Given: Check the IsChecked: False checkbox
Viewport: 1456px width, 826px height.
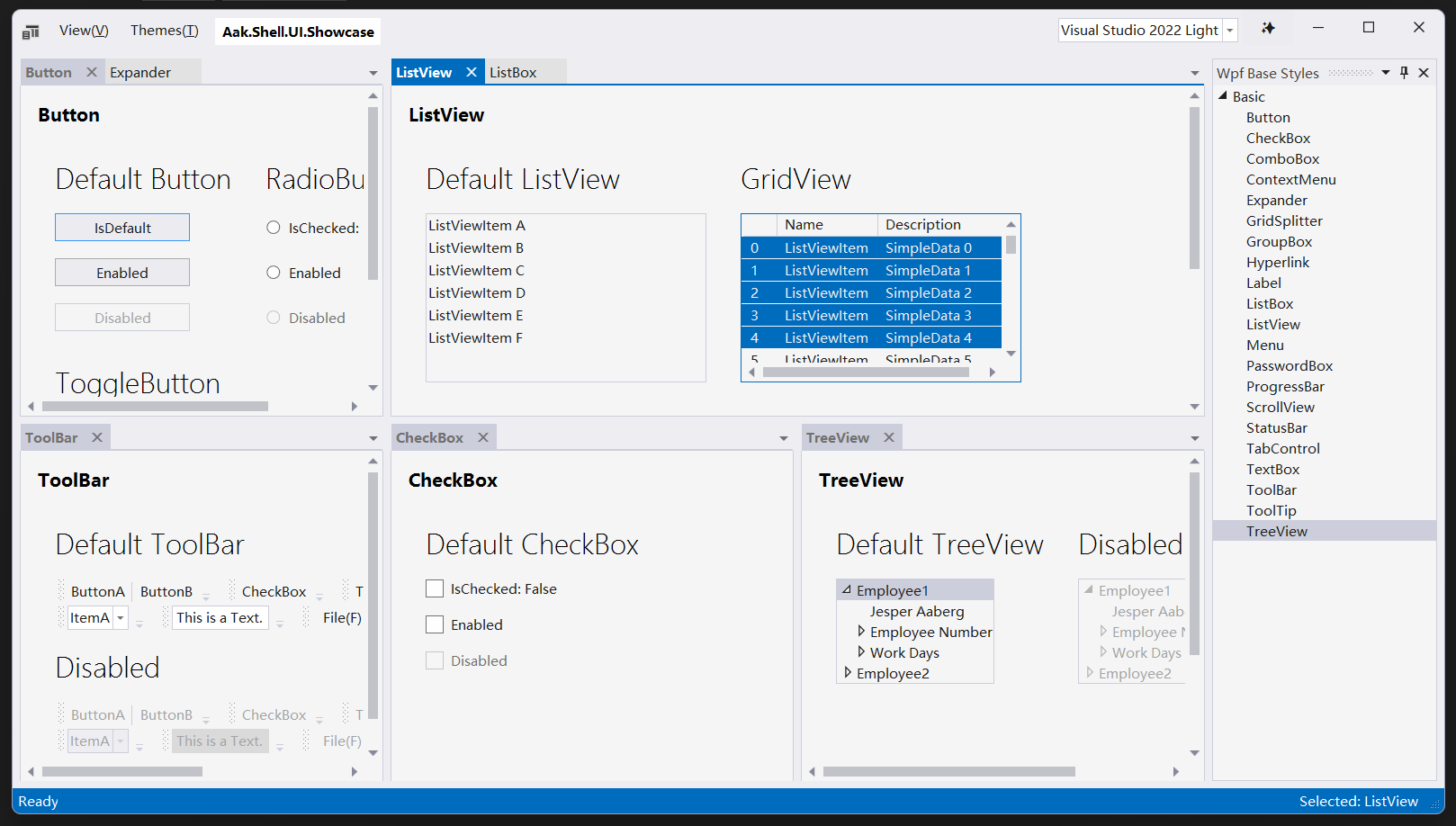Looking at the screenshot, I should (435, 588).
